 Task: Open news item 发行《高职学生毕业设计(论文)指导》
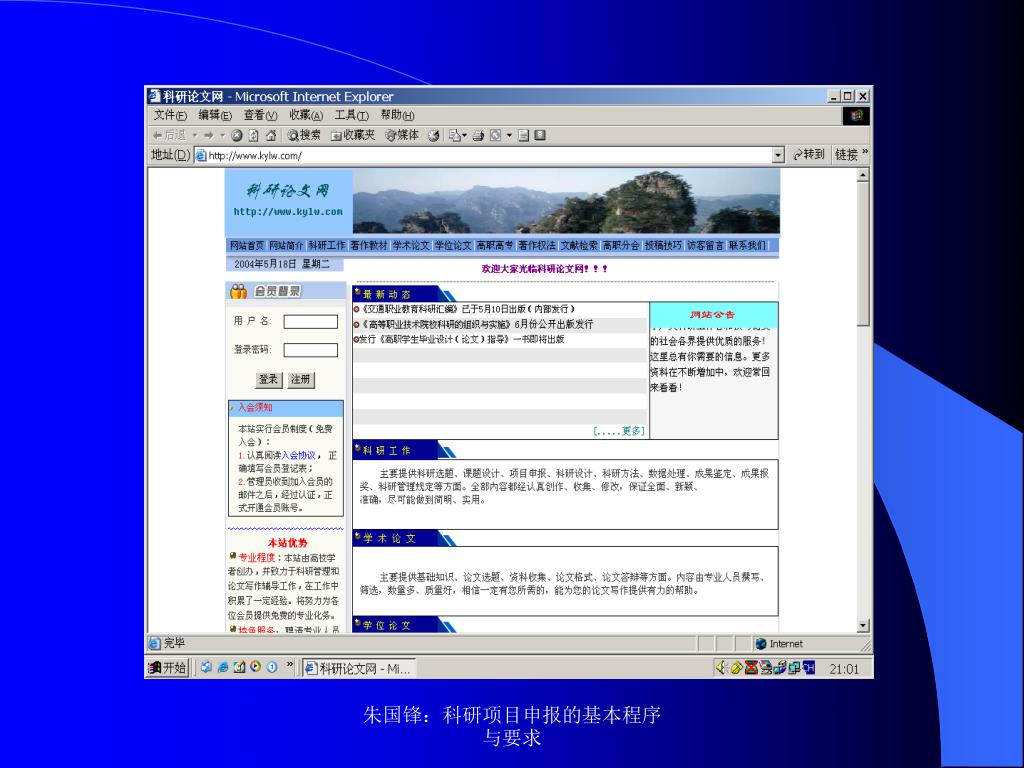[x=462, y=340]
